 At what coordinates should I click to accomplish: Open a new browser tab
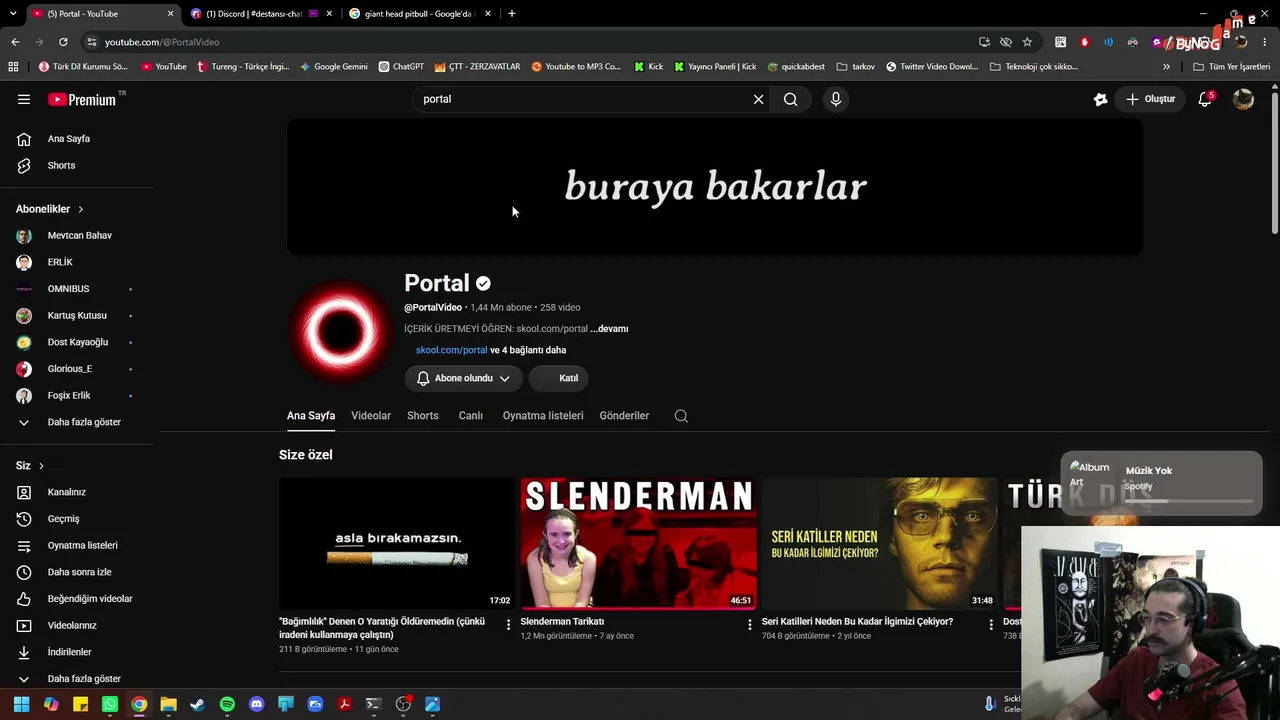[512, 14]
